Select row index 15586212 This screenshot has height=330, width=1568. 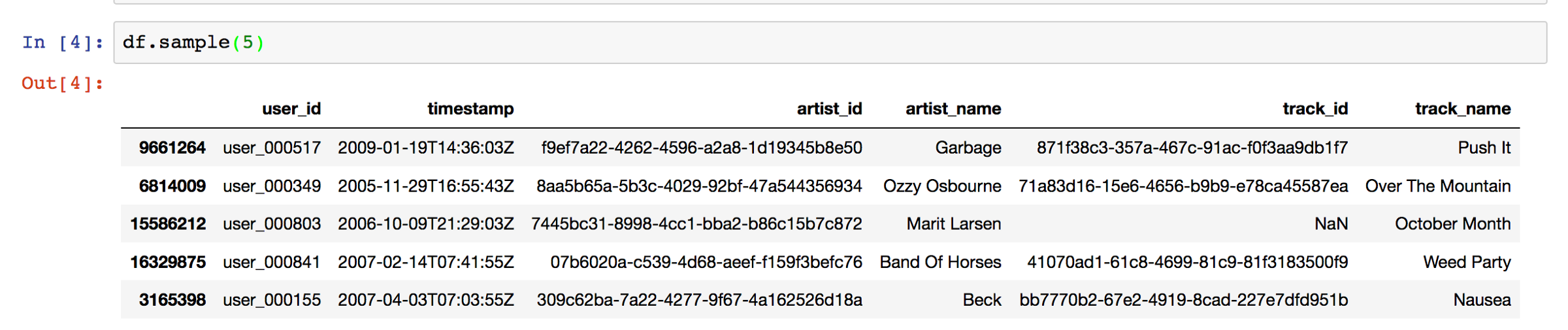(x=168, y=224)
